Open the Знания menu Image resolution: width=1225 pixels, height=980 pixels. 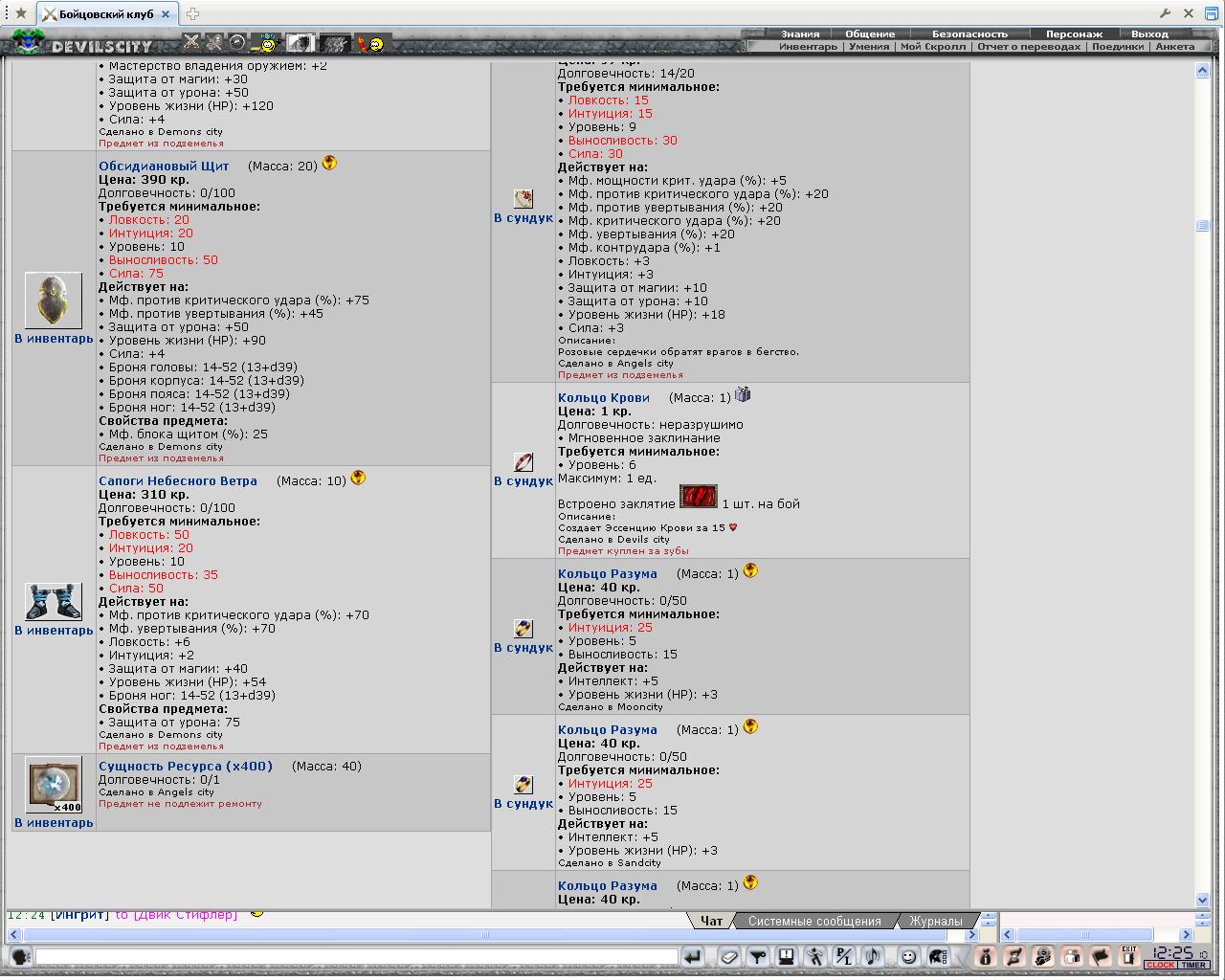pos(800,33)
